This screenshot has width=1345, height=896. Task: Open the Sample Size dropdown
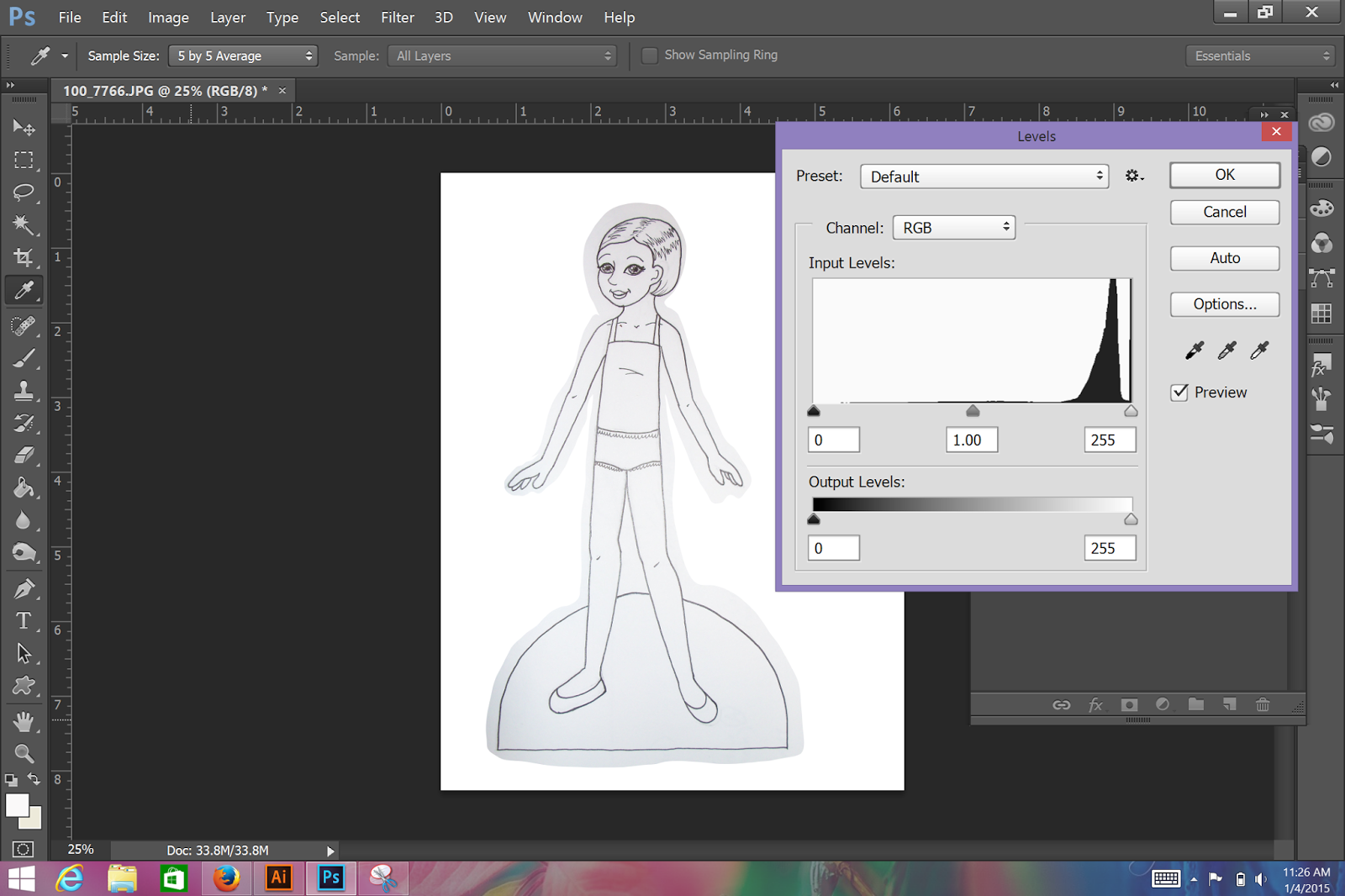coord(243,56)
